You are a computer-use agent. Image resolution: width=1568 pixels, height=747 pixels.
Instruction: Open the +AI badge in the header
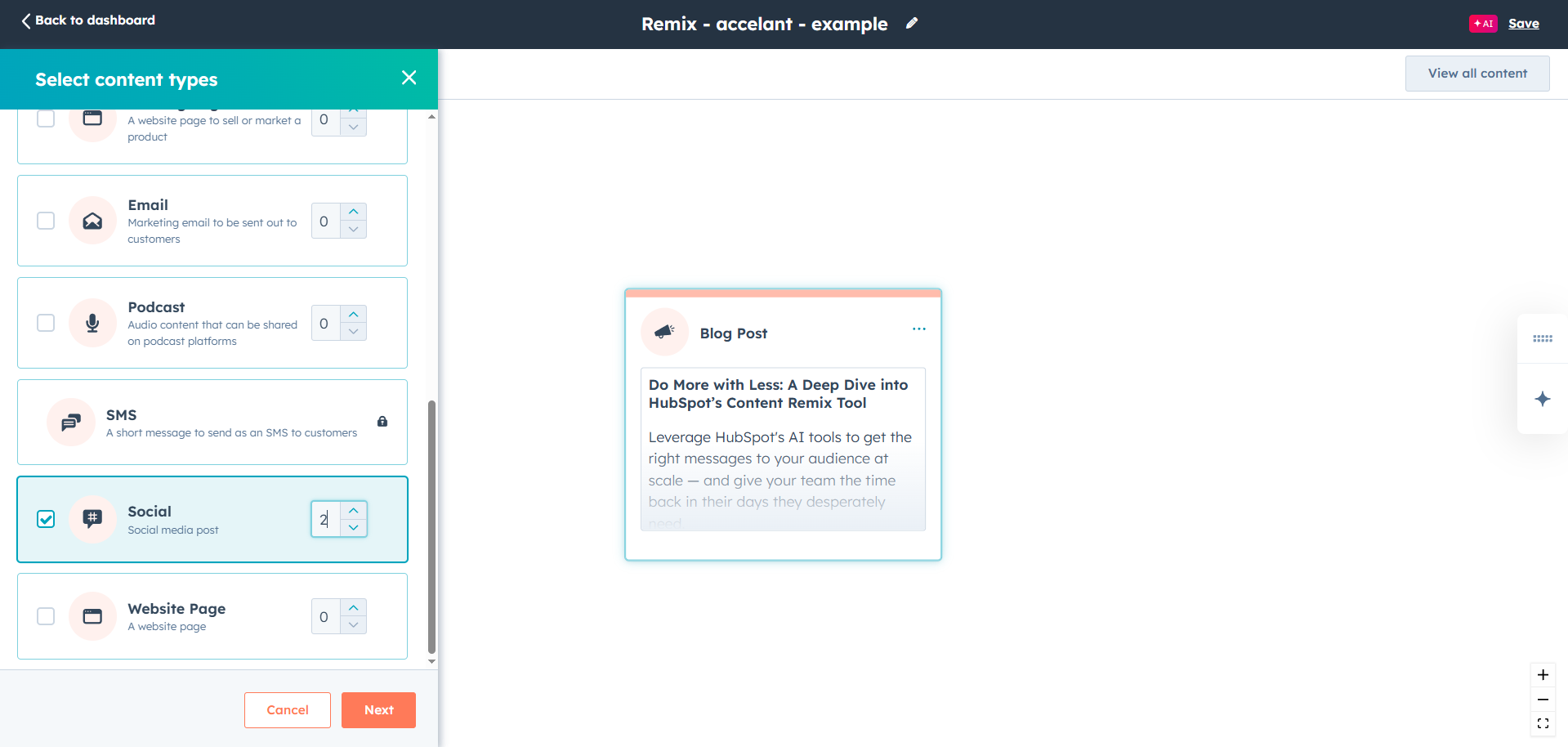click(x=1483, y=24)
